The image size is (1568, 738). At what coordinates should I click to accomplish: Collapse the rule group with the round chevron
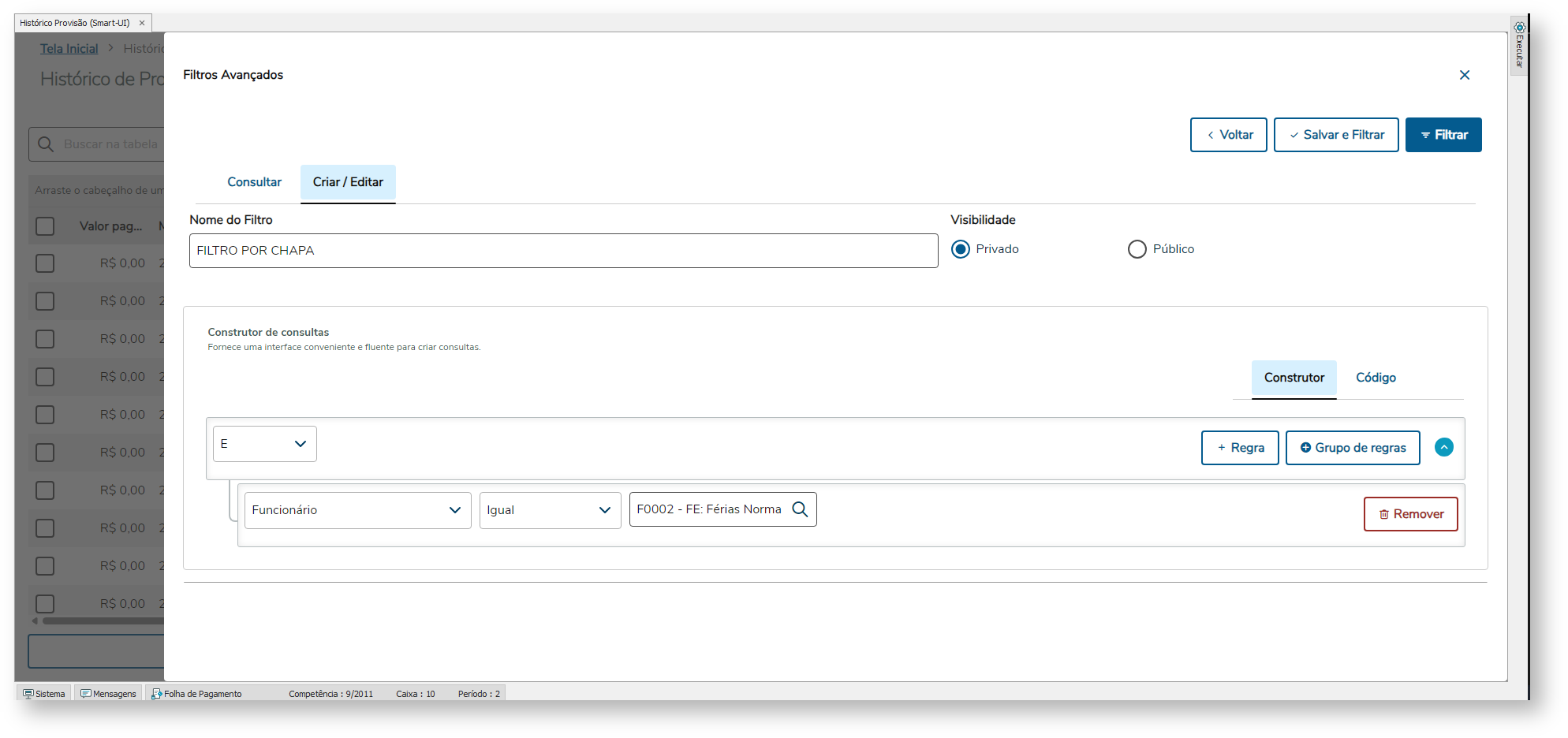click(x=1443, y=447)
